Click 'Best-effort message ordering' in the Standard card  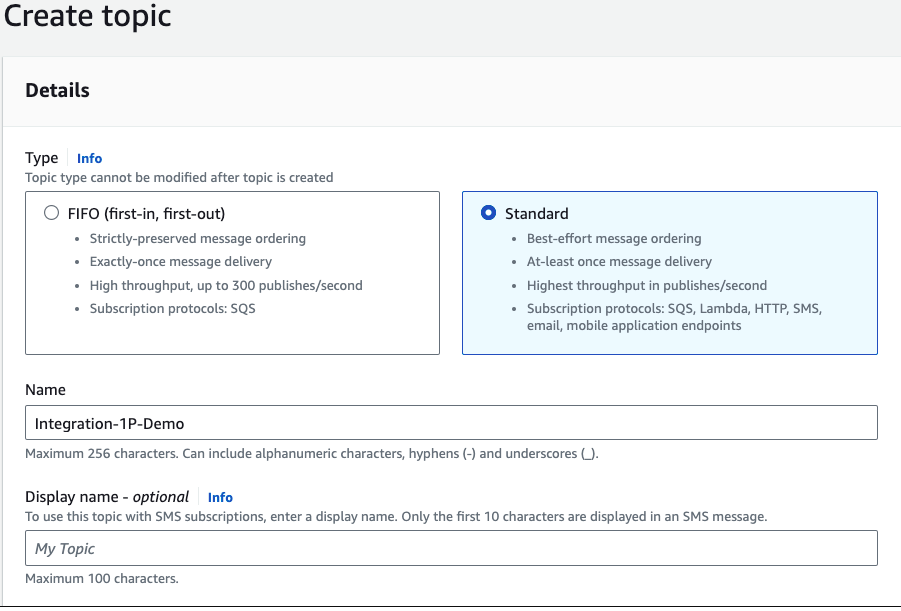(x=614, y=239)
